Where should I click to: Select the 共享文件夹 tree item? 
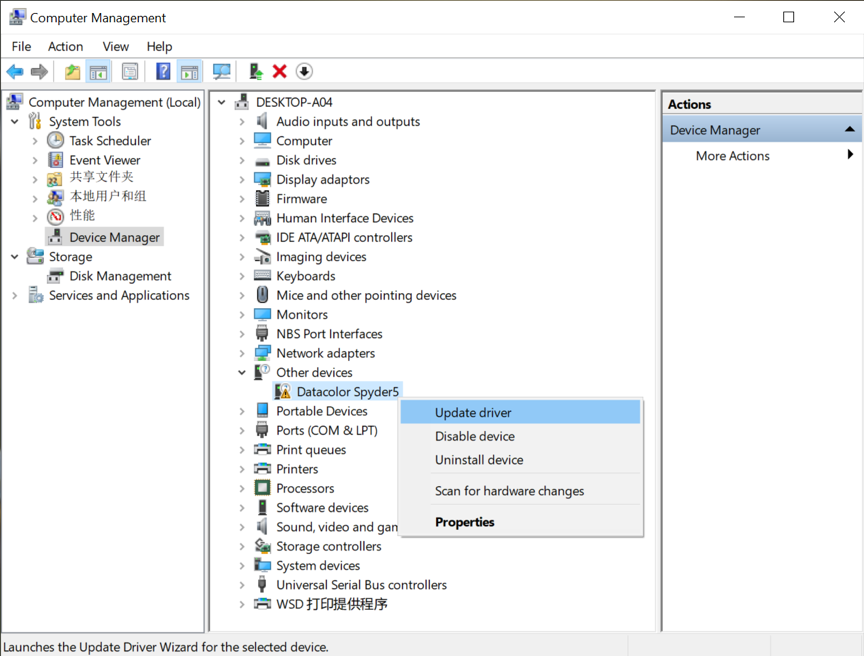101,177
